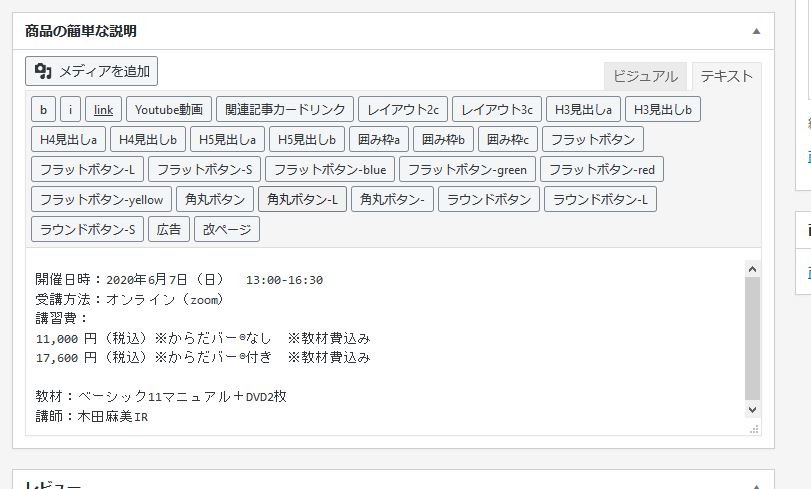This screenshot has height=489, width=811.
Task: Insert 広告 ad tag
Action: click(x=169, y=230)
